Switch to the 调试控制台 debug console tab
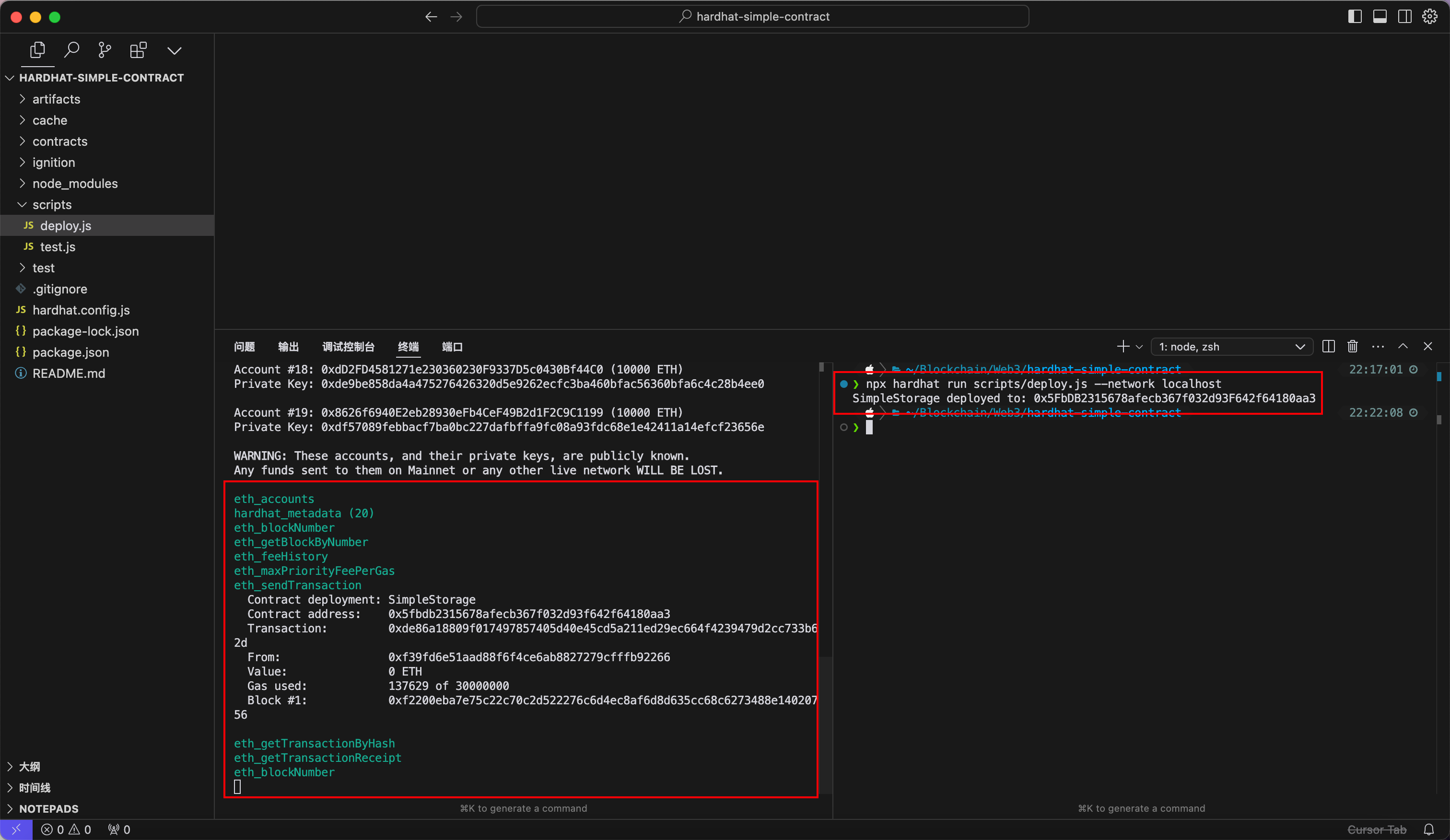 349,346
